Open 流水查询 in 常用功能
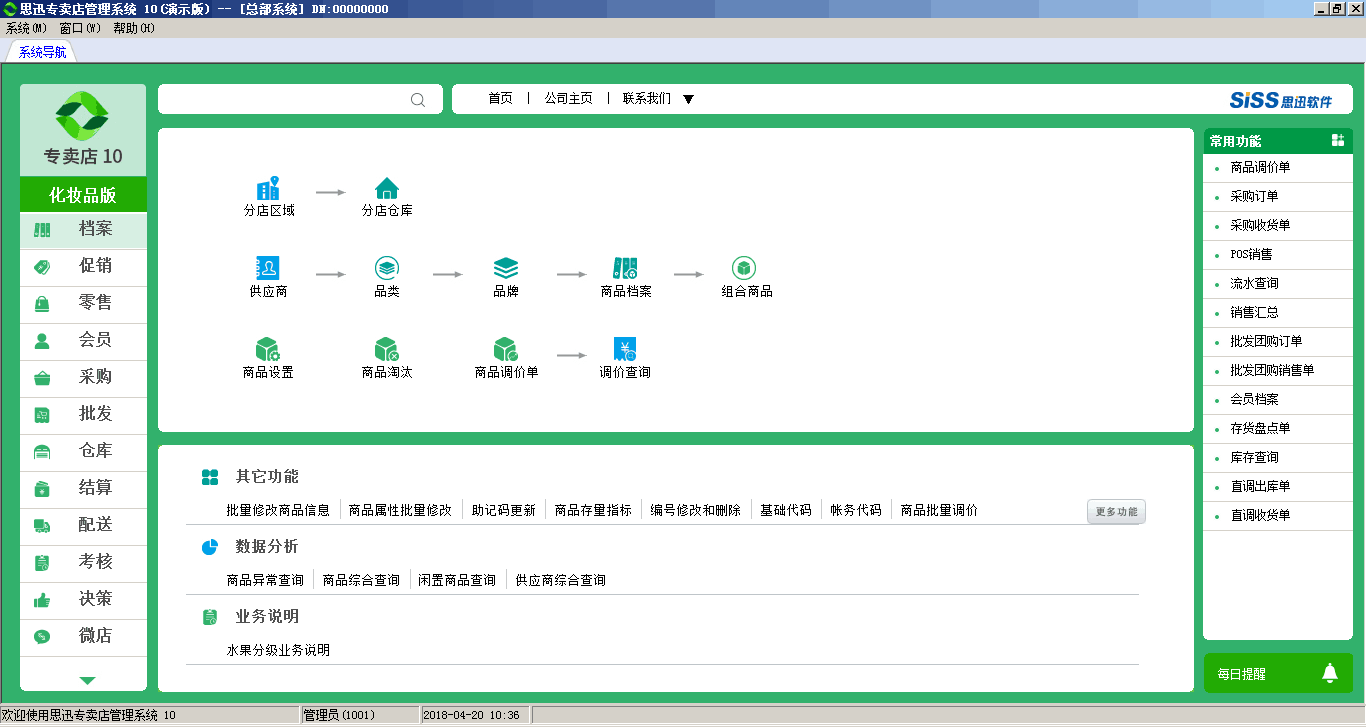The height and width of the screenshot is (727, 1366). click(1278, 284)
